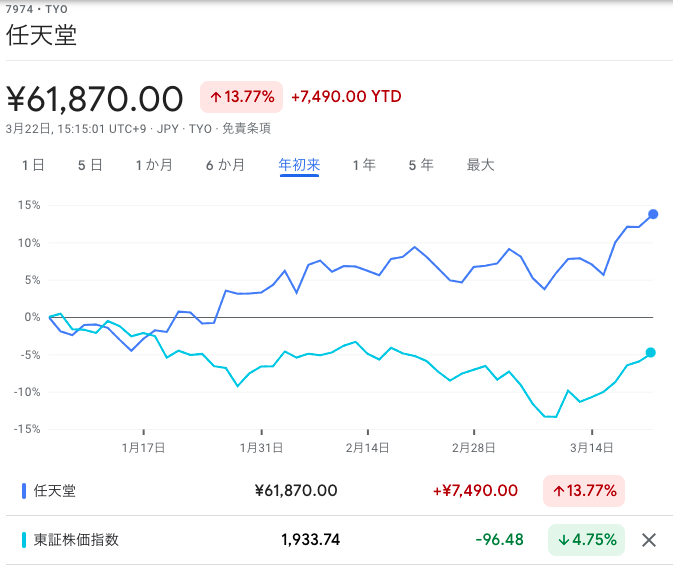Select the 1日 time range tab
The image size is (673, 566).
(33, 165)
